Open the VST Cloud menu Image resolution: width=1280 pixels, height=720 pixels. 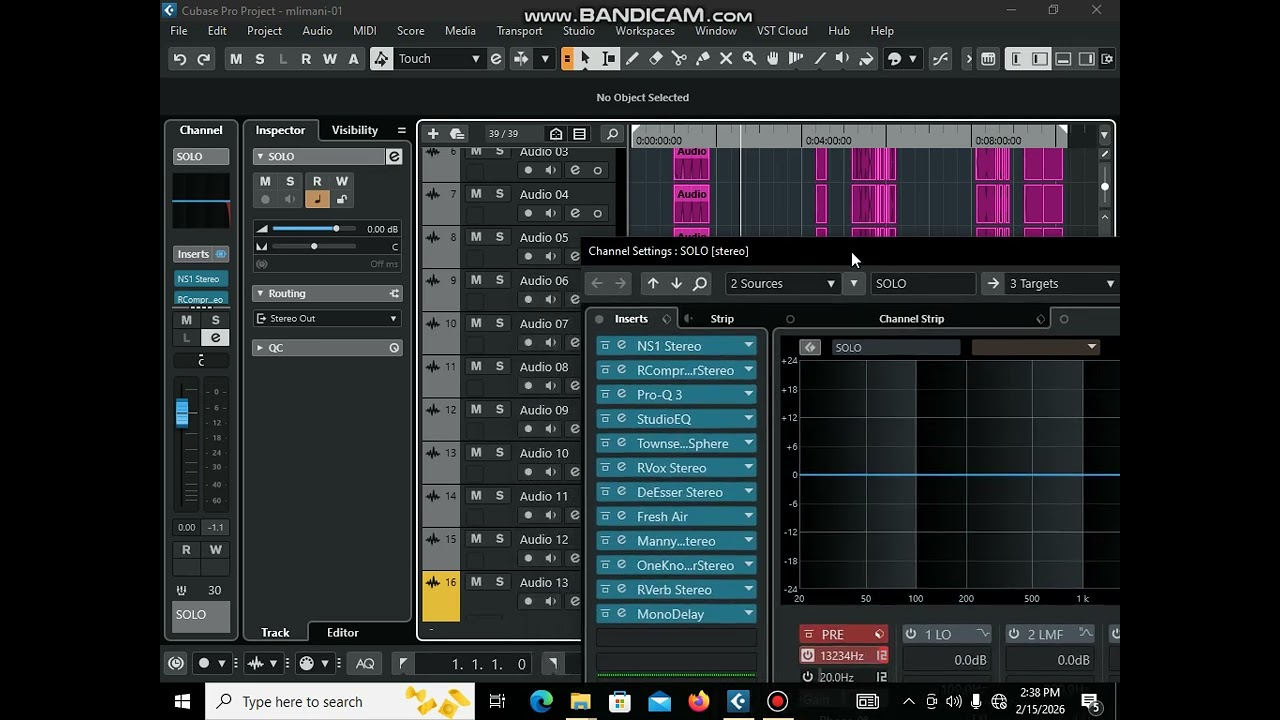782,31
